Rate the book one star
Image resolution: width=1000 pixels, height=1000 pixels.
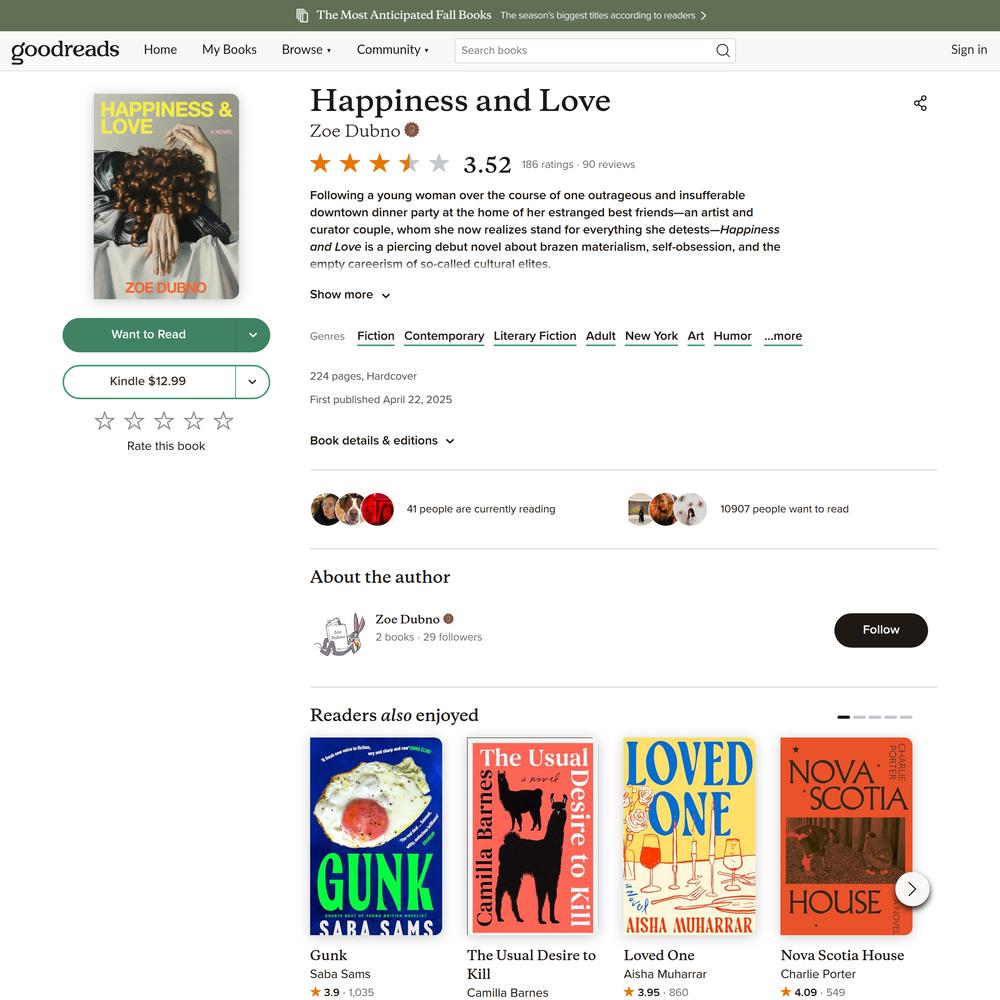point(105,421)
